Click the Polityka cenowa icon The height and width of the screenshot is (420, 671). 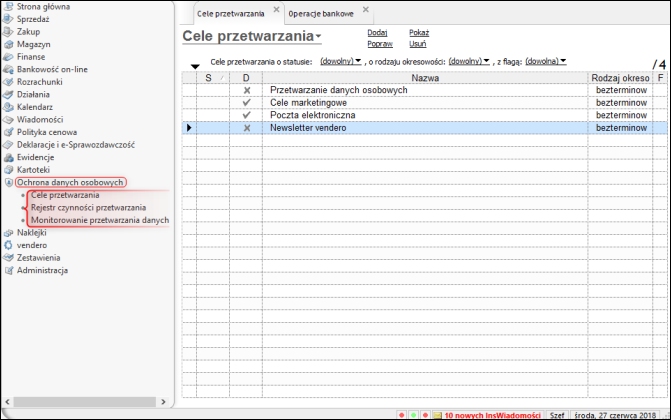tap(8, 132)
